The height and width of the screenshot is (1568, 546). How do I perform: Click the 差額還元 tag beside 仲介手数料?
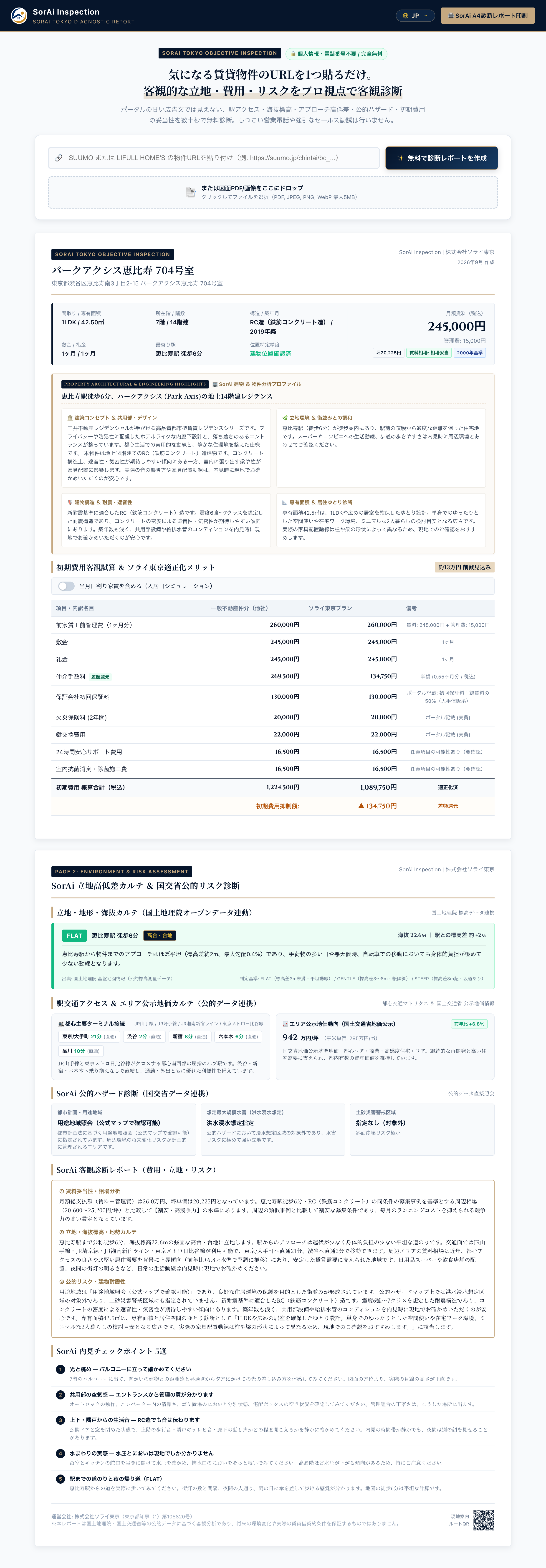(100, 677)
